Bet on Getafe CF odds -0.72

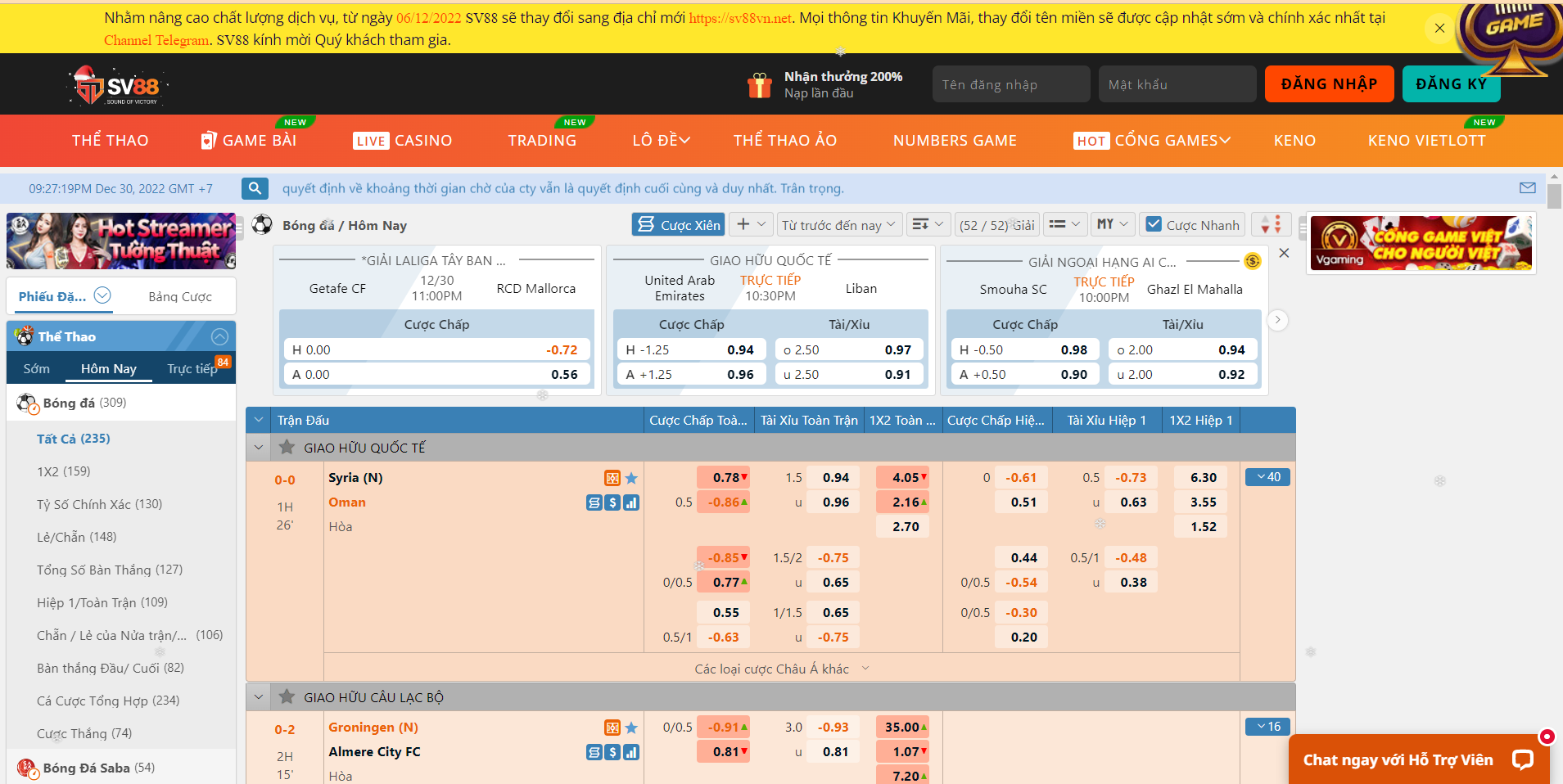coord(436,349)
